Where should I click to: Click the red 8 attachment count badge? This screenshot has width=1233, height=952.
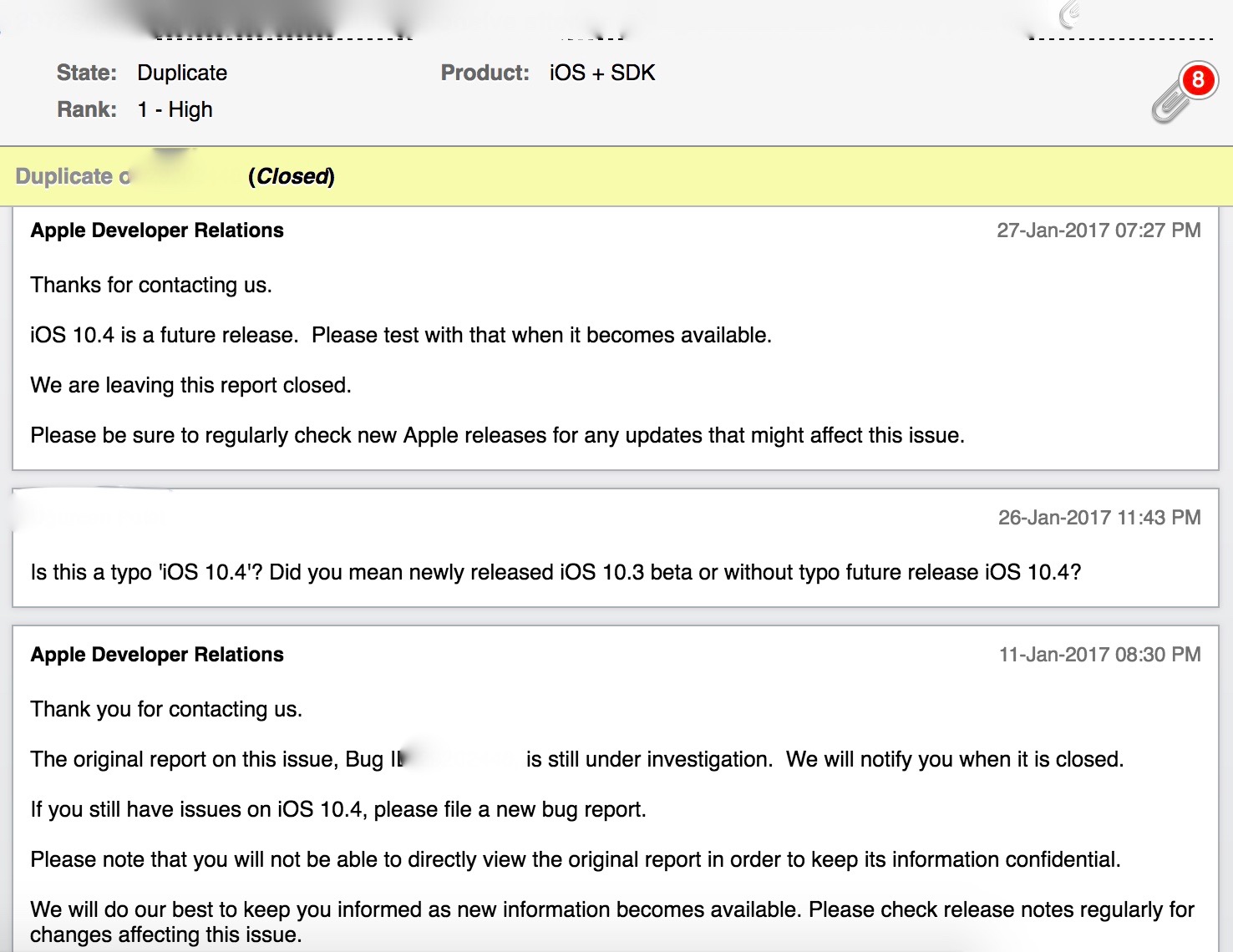coord(1199,80)
